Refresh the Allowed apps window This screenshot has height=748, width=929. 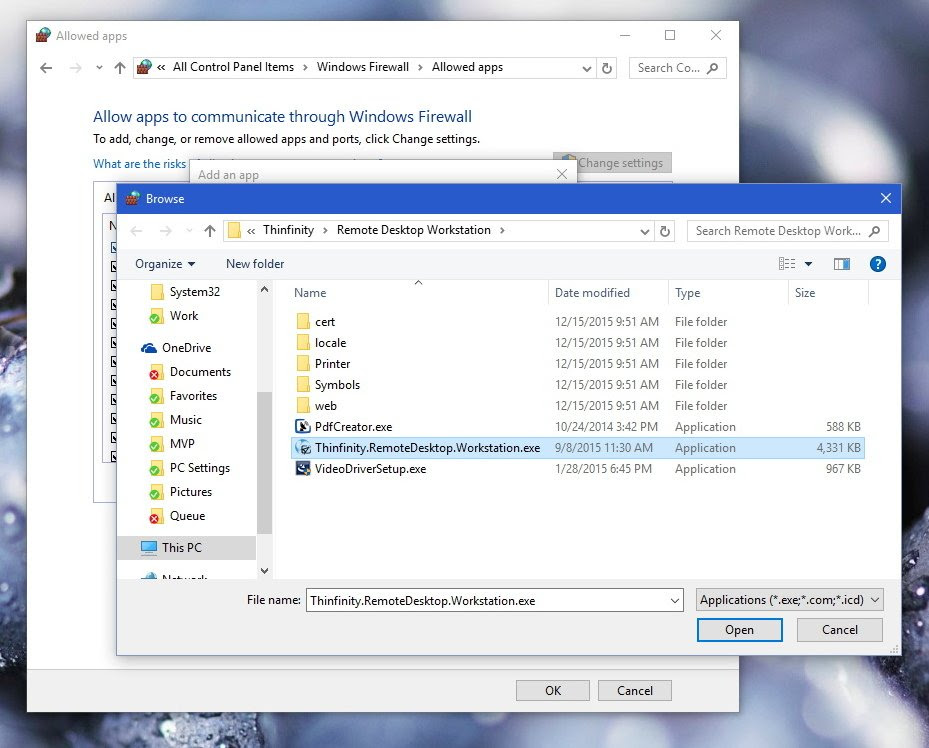pos(607,68)
